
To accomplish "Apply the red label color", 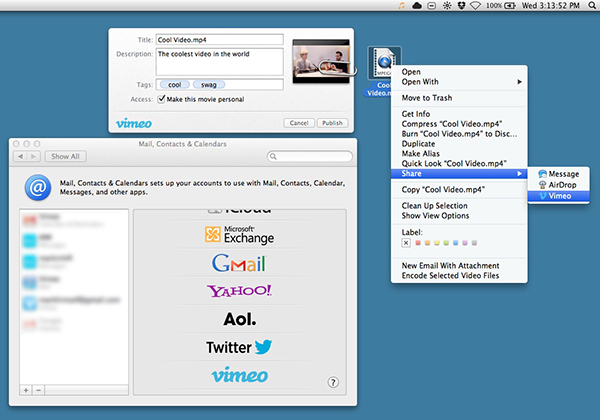I will click(418, 243).
